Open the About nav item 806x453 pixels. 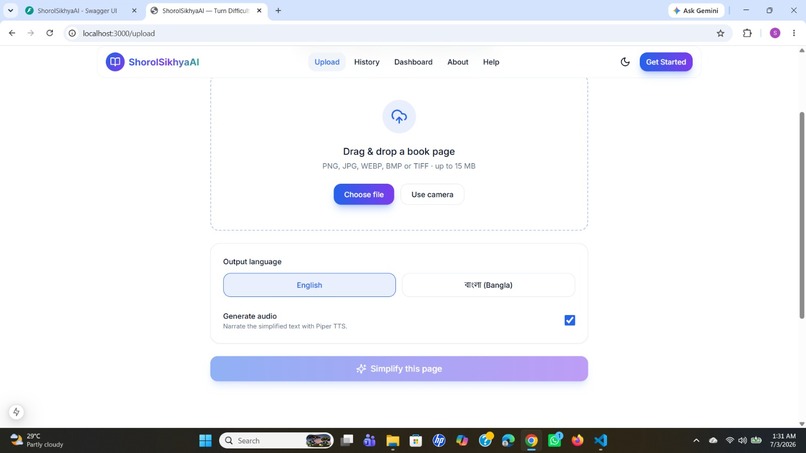coord(457,62)
